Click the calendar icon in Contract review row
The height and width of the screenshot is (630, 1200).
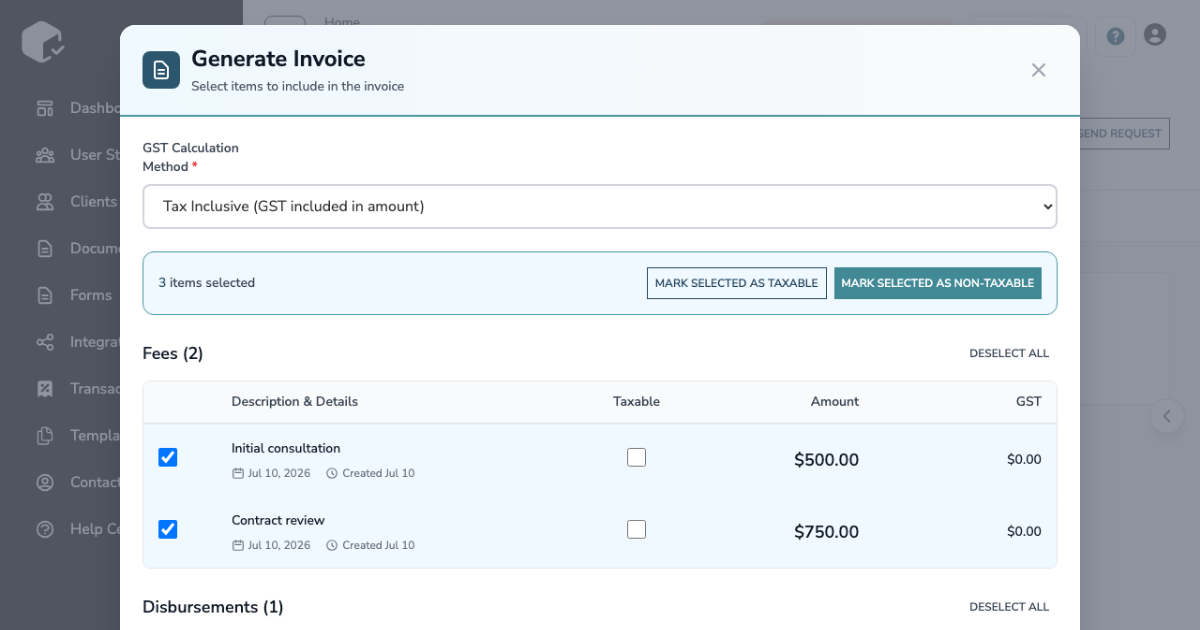point(237,545)
